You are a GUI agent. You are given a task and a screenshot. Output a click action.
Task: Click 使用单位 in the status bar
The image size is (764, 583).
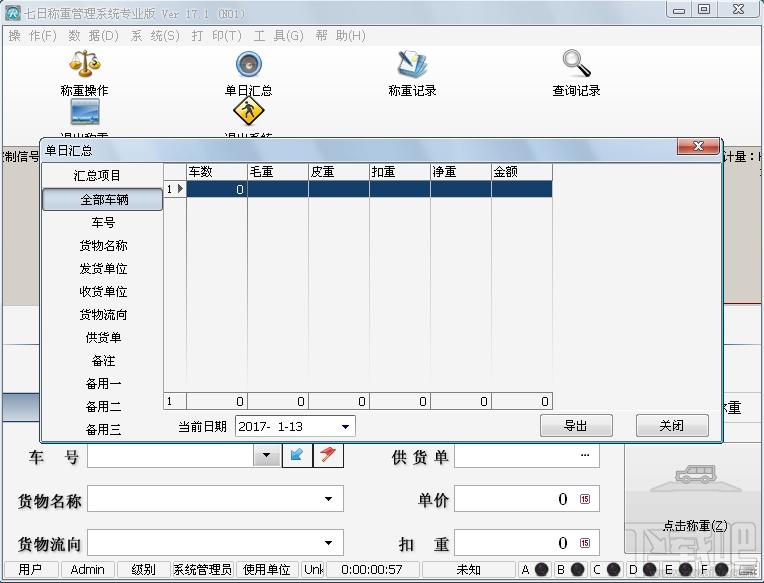(267, 569)
